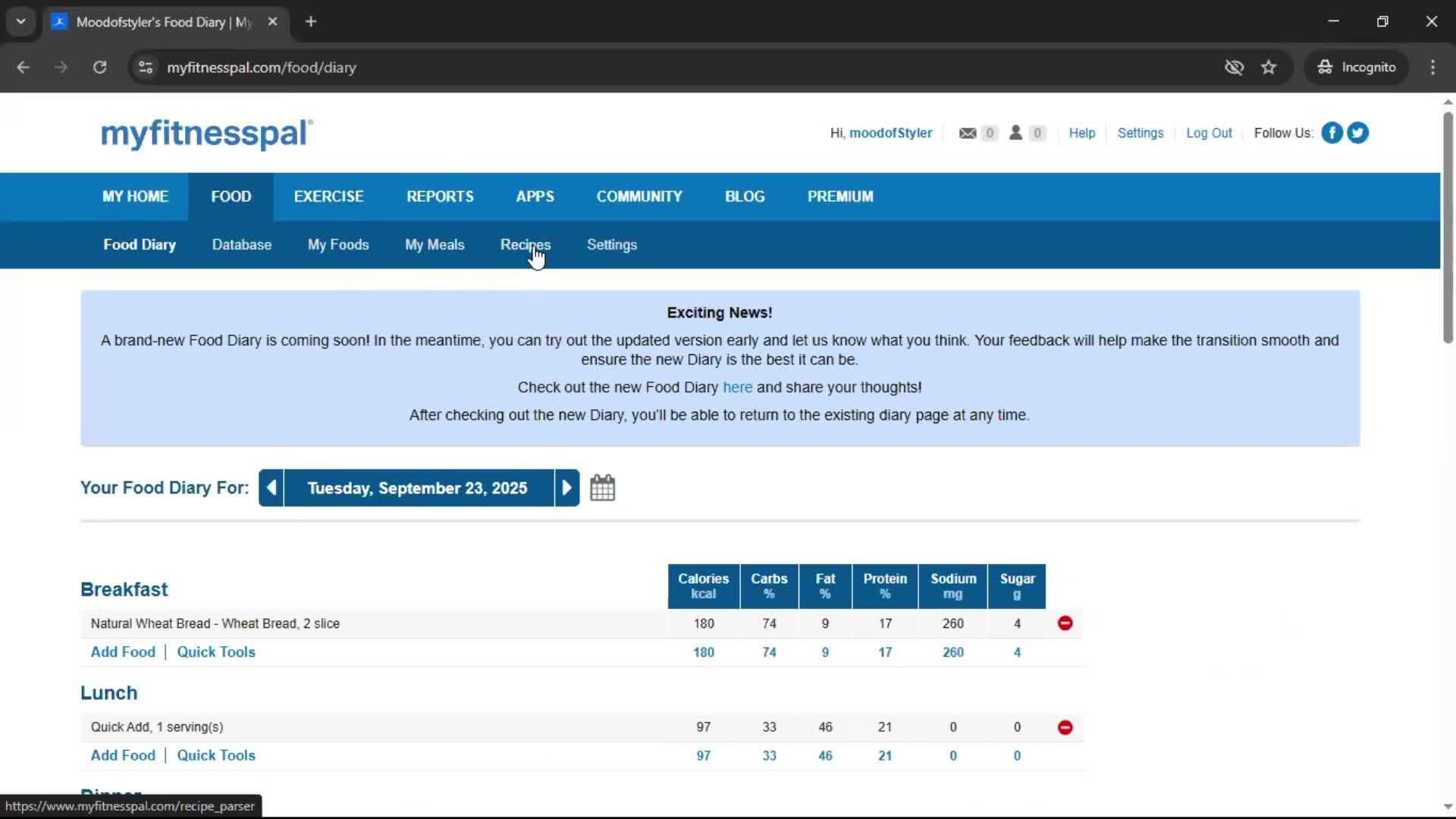Go to PREMIUM section

click(x=840, y=196)
